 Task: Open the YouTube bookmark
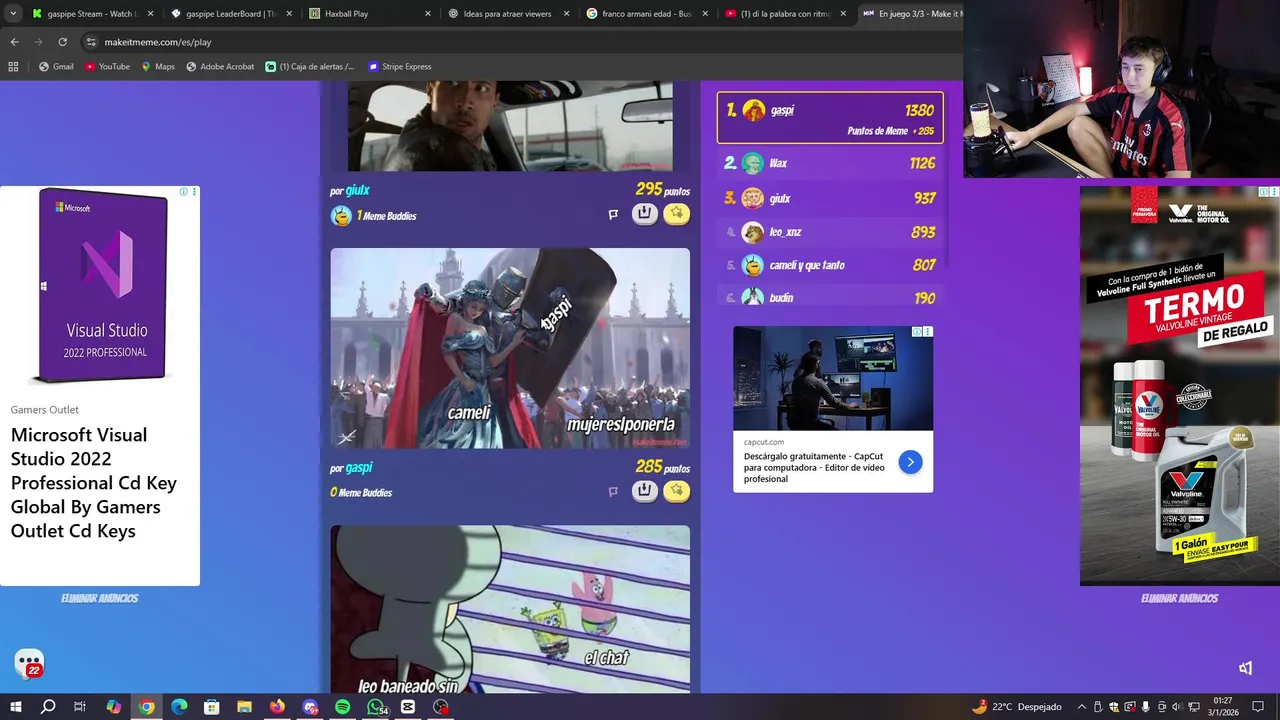coord(107,67)
